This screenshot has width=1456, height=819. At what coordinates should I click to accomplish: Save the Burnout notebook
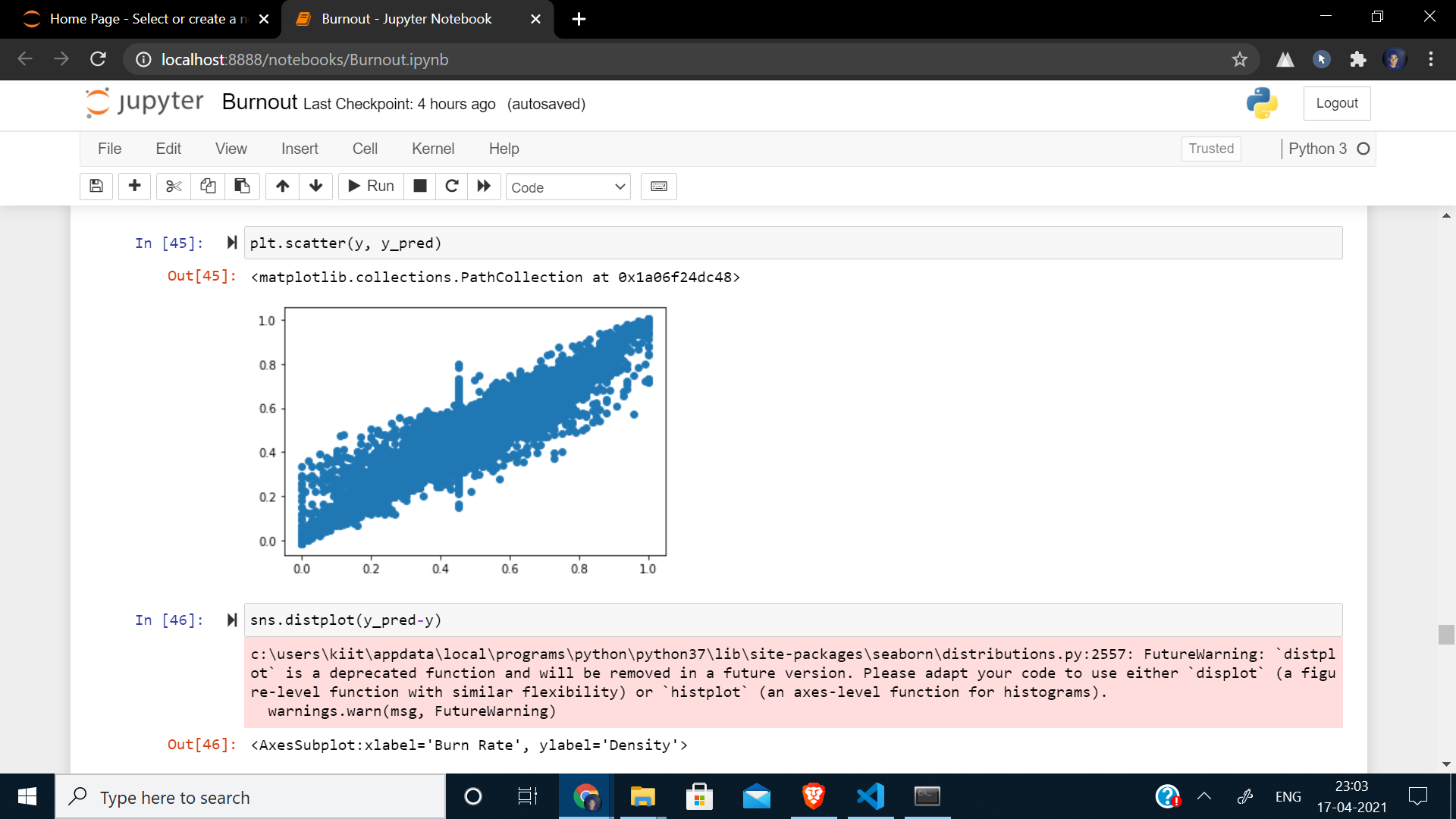point(96,187)
